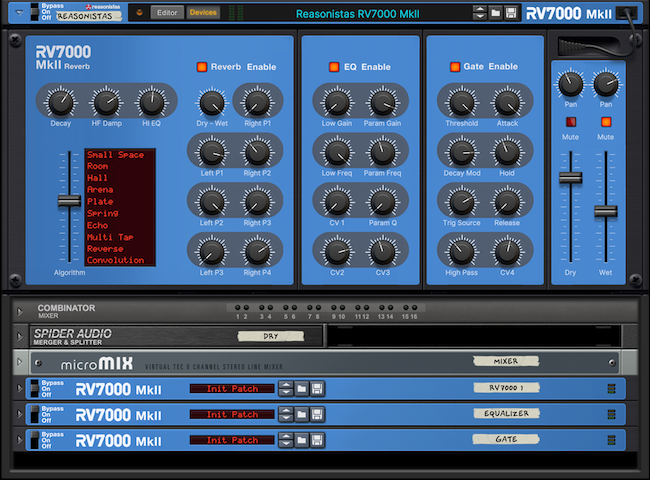650x480 pixels.
Task: Mute the Dry channel
Action: [571, 122]
